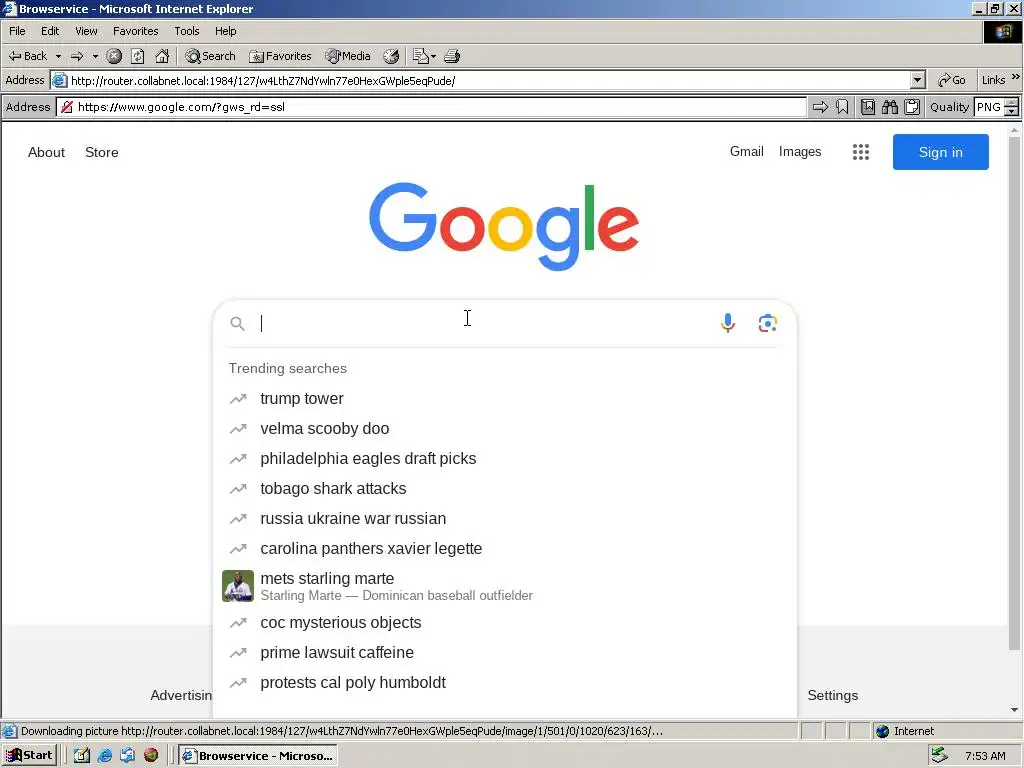The width and height of the screenshot is (1024, 768).
Task: Open Gmail link
Action: [x=746, y=152]
